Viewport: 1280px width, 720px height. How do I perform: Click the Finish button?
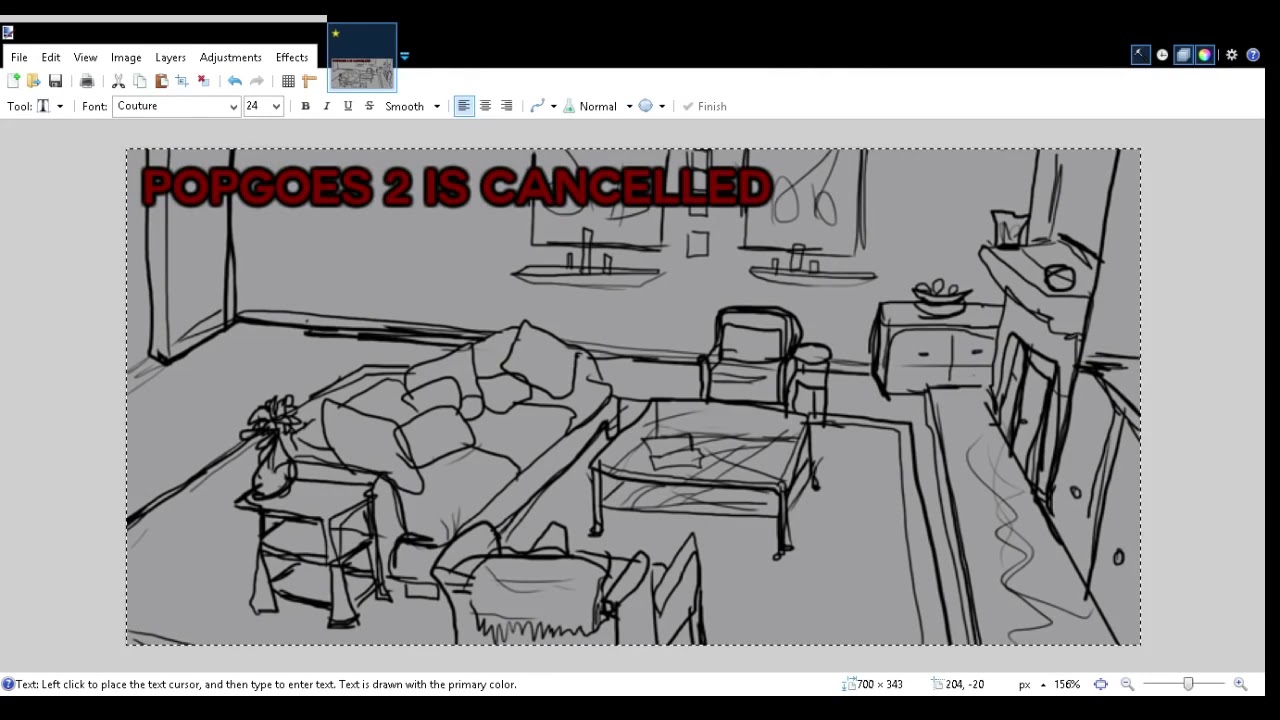click(704, 106)
